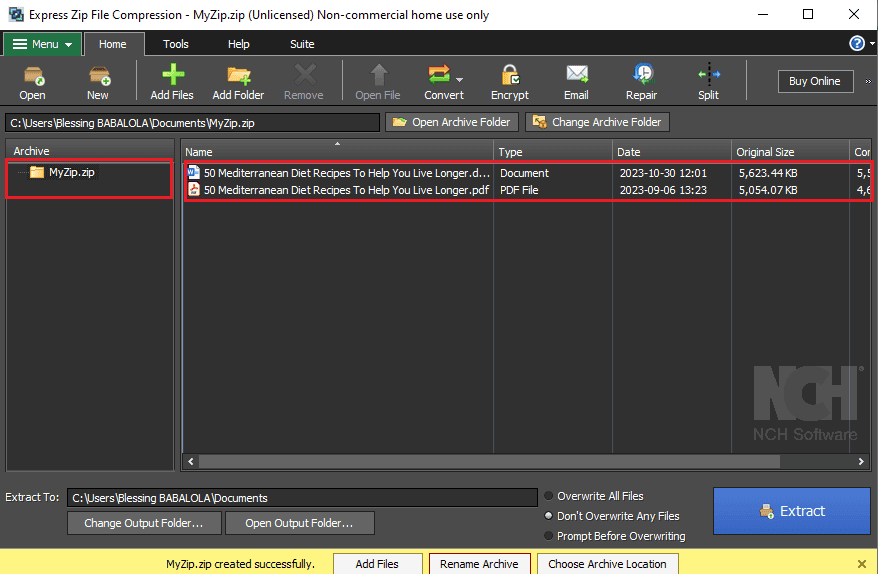Switch to the Tools tab
Image resolution: width=878 pixels, height=574 pixels.
pos(175,44)
